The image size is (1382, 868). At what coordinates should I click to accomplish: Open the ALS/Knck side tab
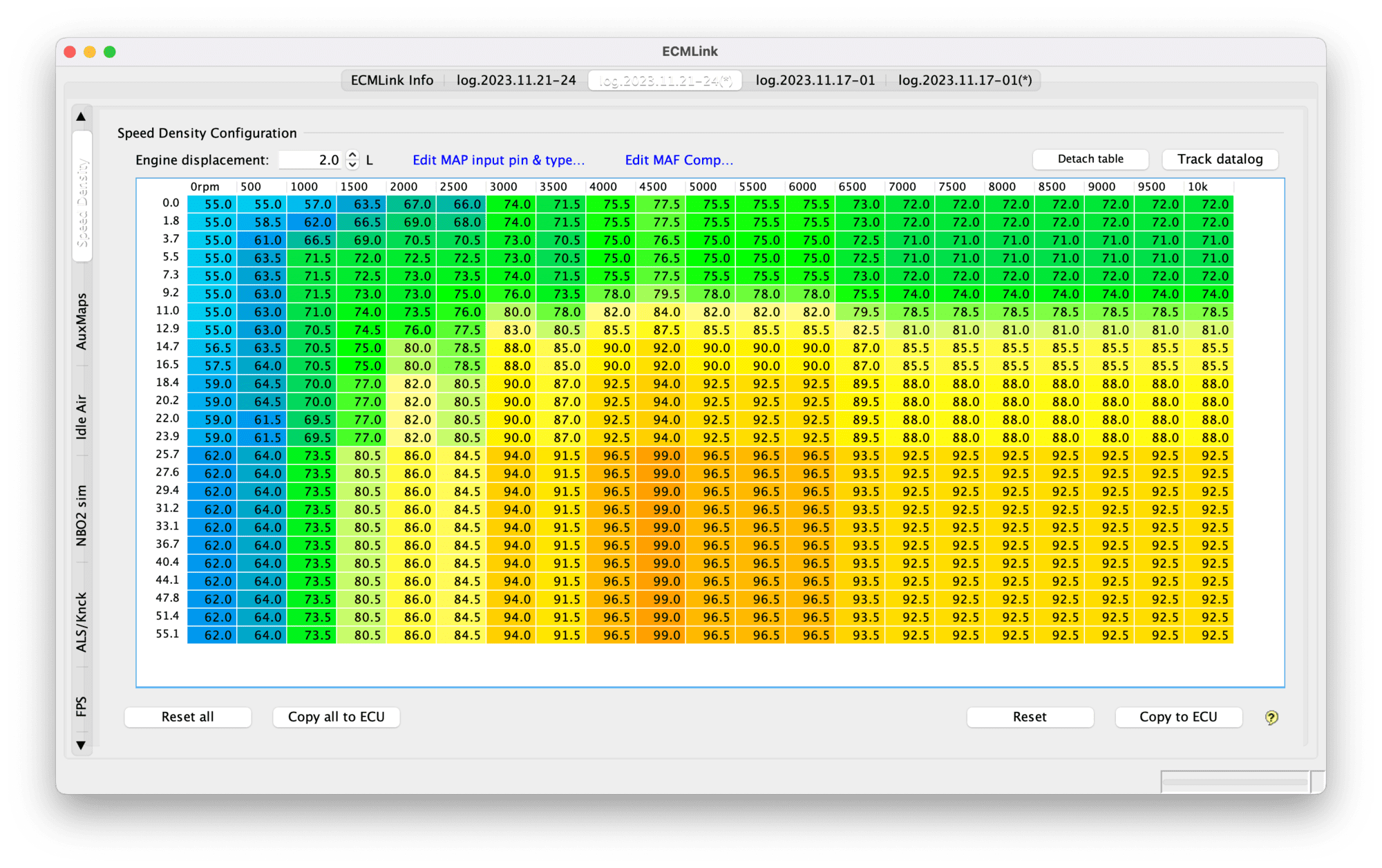82,621
